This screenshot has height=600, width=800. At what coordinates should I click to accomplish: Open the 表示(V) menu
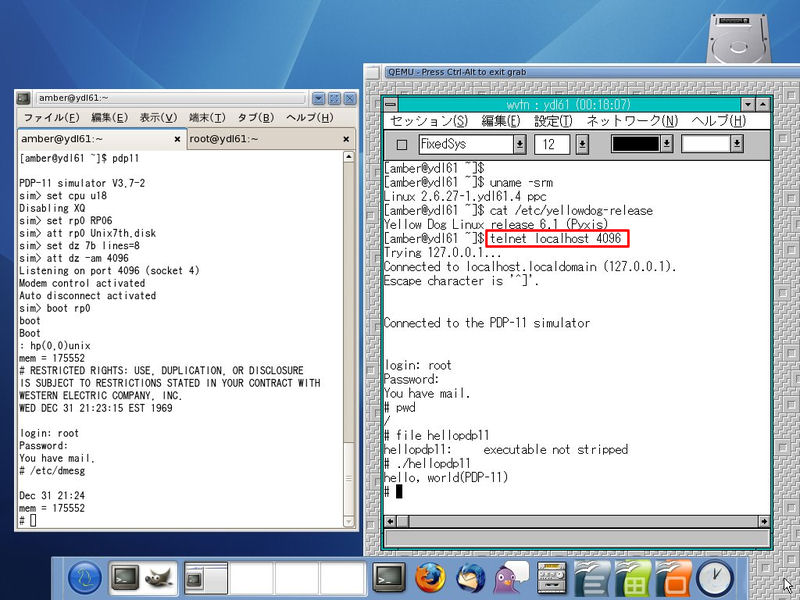158,117
